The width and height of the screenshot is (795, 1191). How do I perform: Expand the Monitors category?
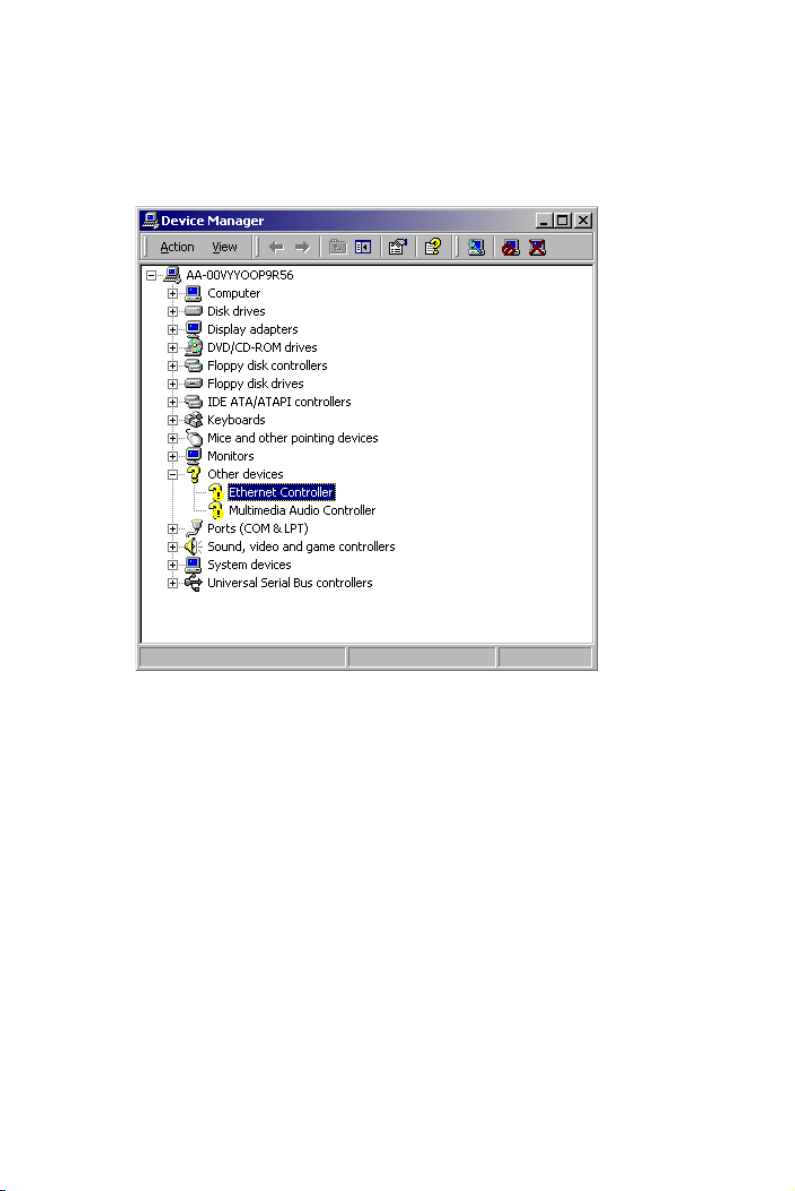[x=172, y=456]
